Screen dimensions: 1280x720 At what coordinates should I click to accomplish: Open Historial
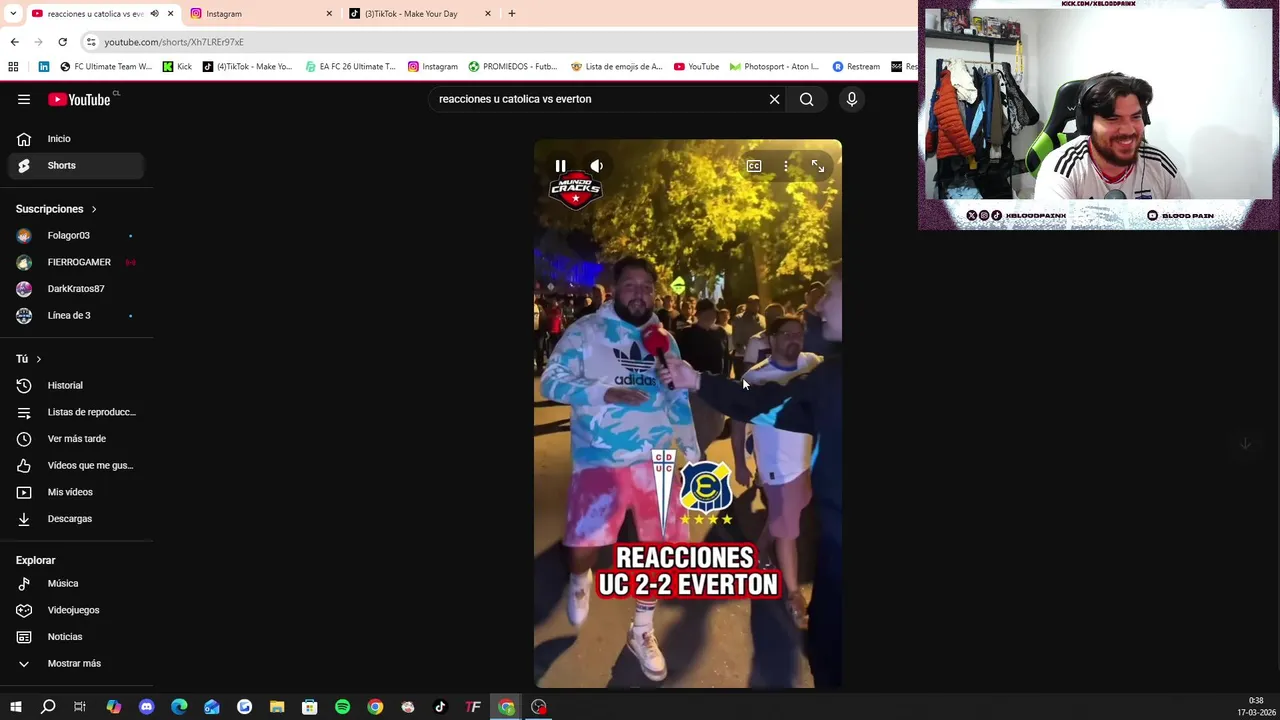pos(77,385)
